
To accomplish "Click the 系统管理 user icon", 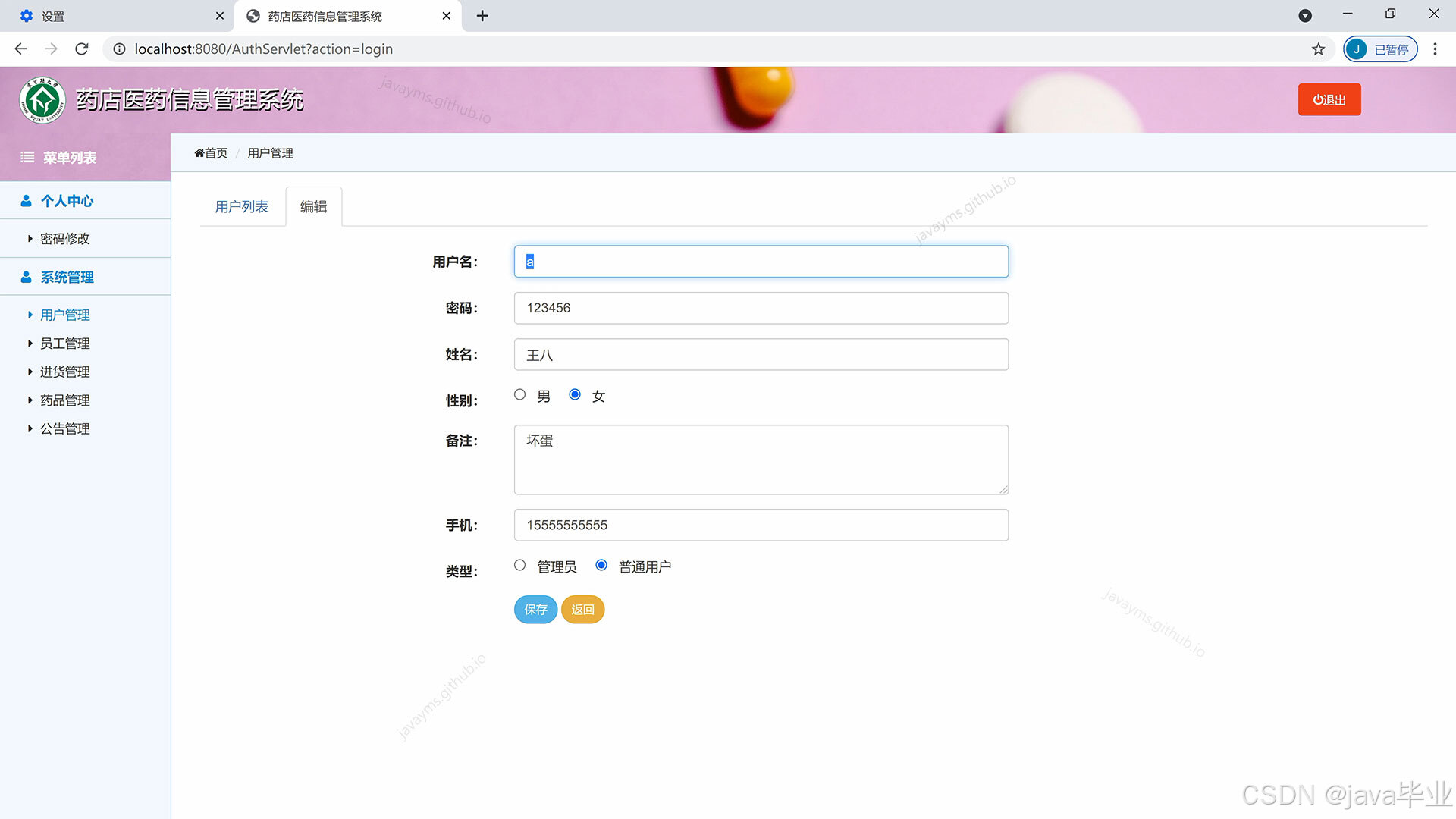I will [27, 277].
